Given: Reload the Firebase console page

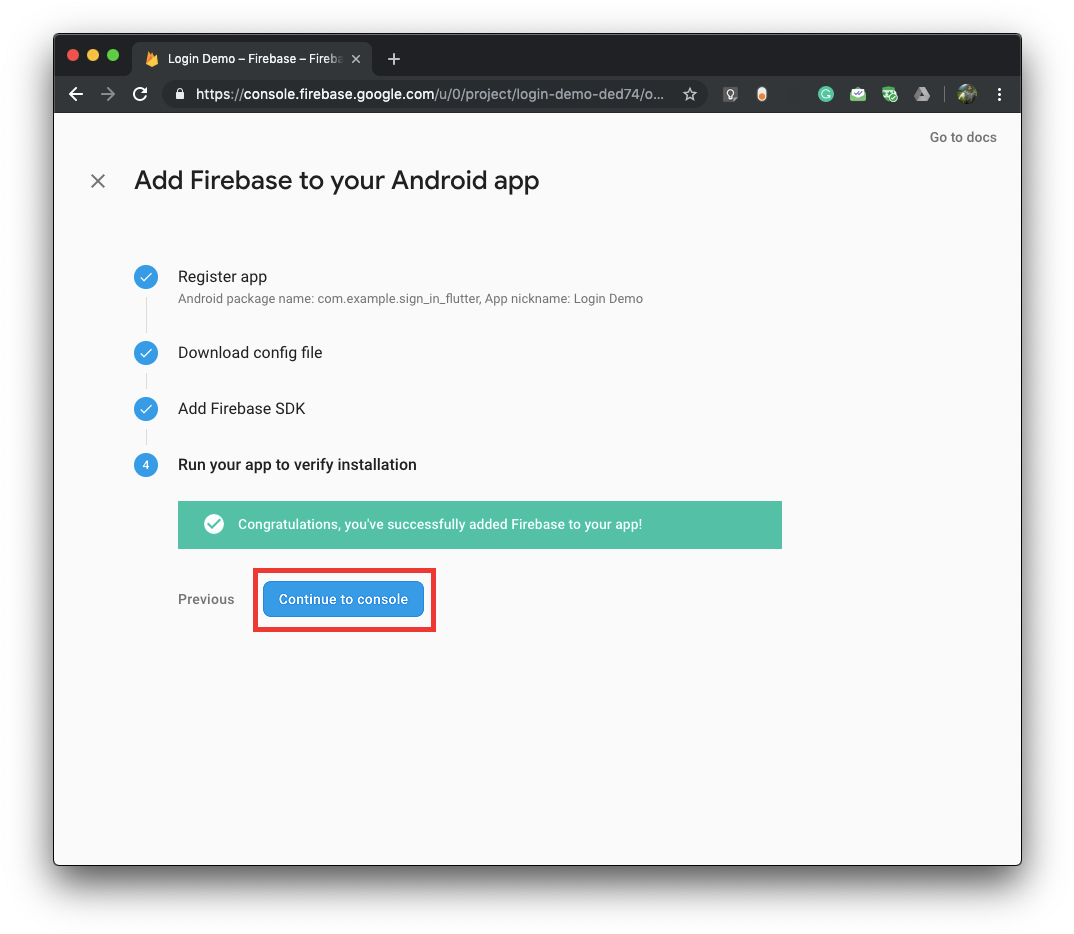Looking at the screenshot, I should coord(140,94).
